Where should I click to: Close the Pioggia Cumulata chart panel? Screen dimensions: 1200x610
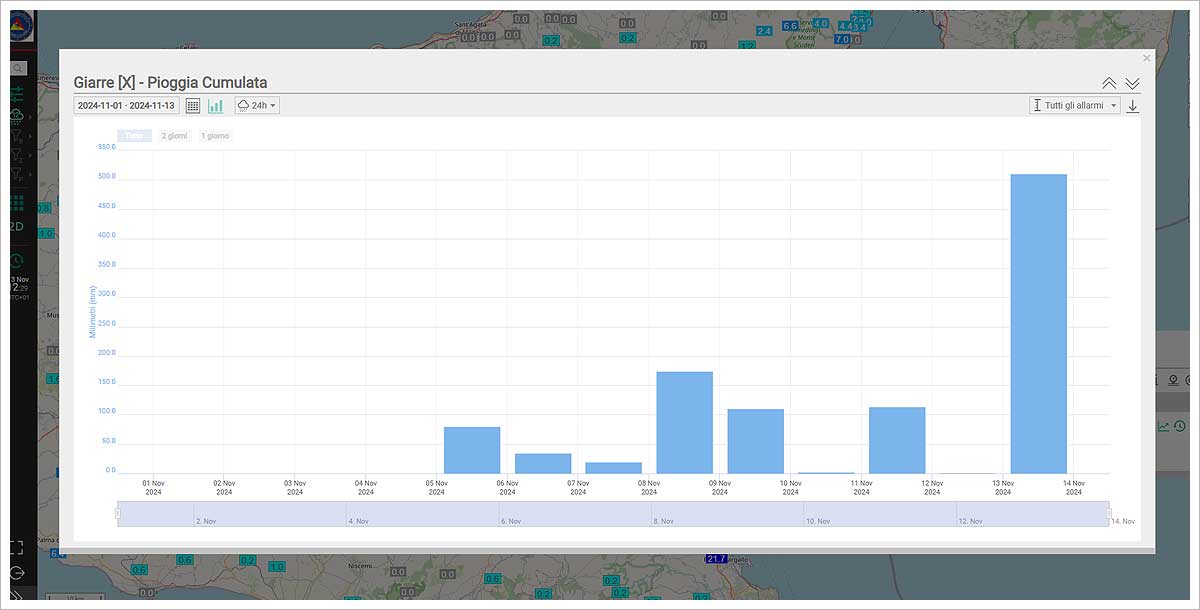(x=1146, y=58)
